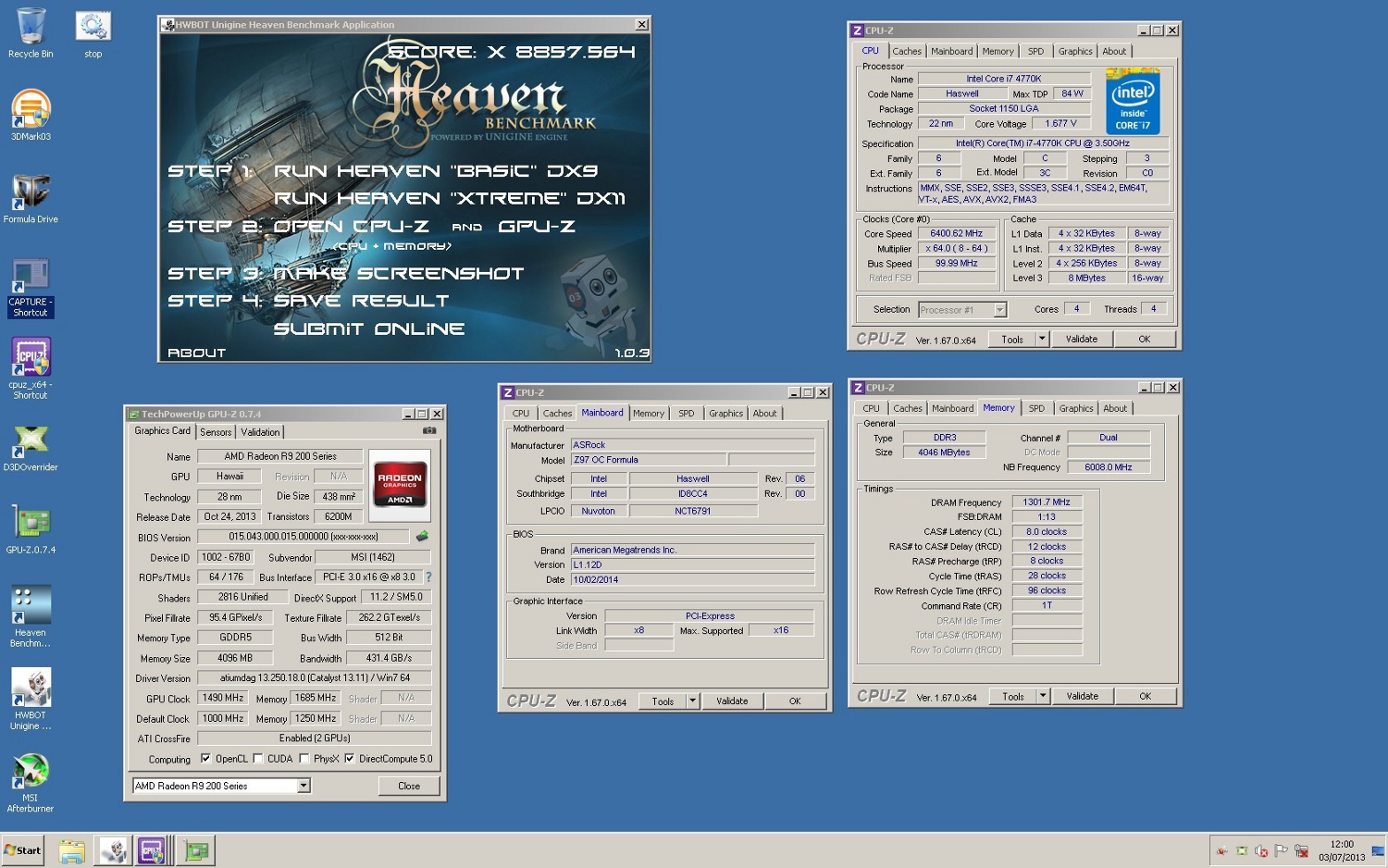
Task: Click MAKE SCREENSHOT in Heaven app
Action: [398, 274]
